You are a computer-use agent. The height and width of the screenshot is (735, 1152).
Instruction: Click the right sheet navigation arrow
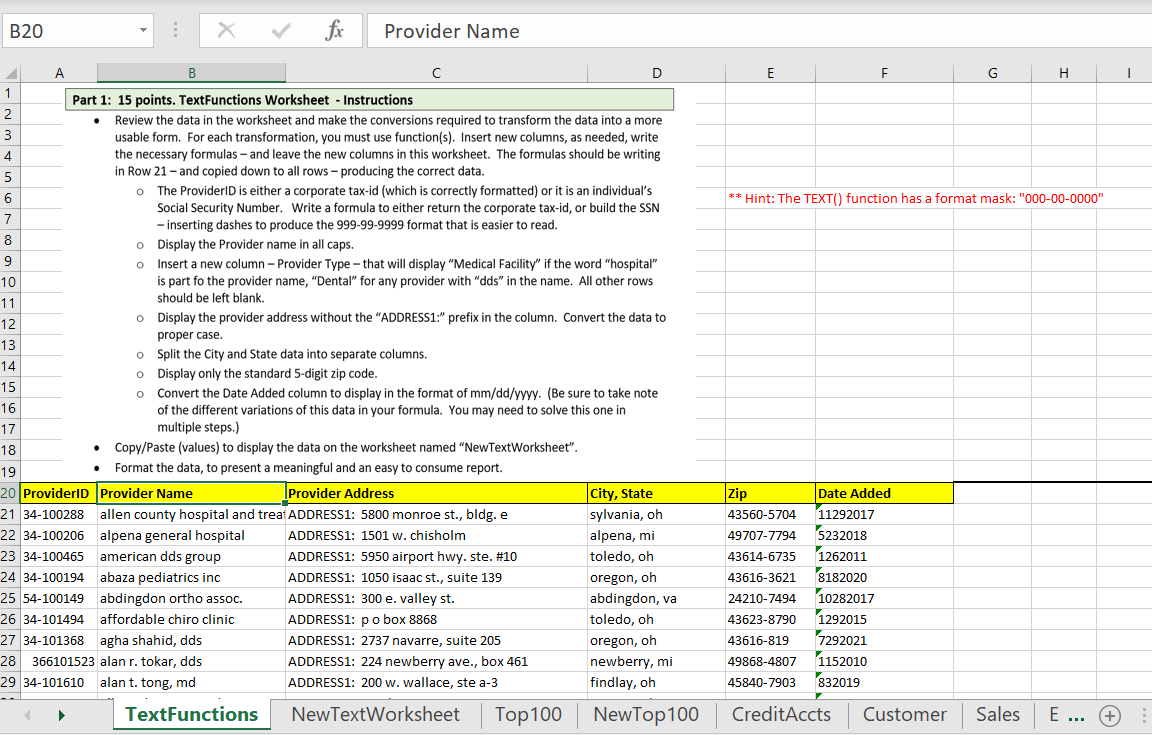coord(61,715)
